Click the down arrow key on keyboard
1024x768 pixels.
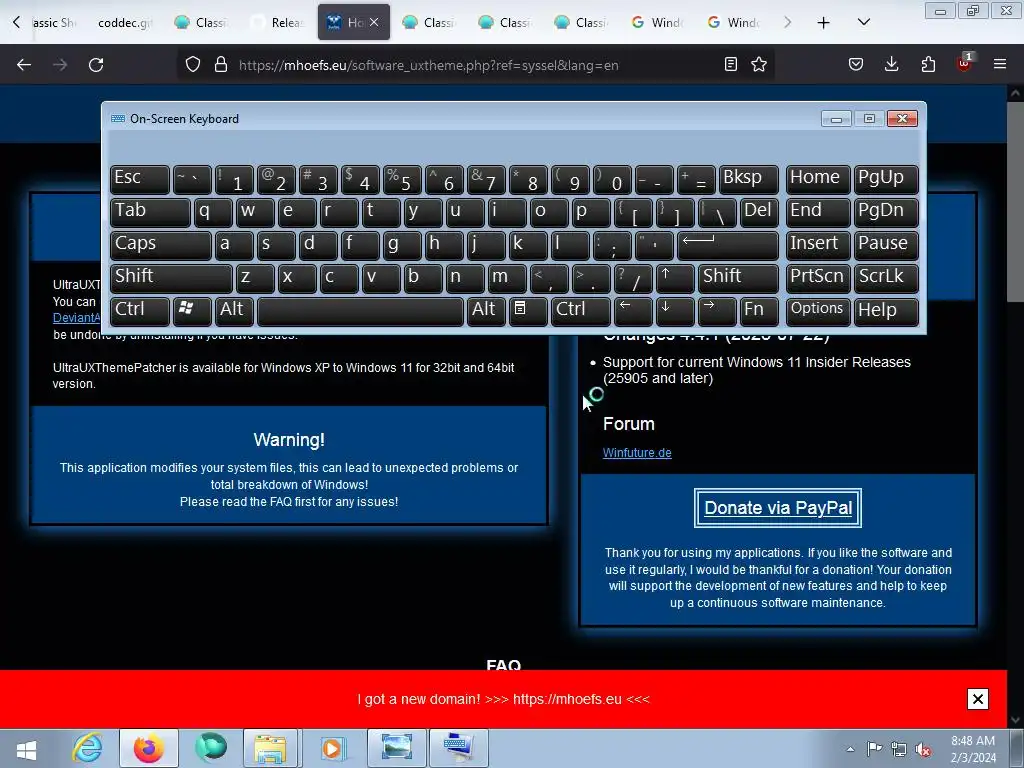[x=675, y=310]
